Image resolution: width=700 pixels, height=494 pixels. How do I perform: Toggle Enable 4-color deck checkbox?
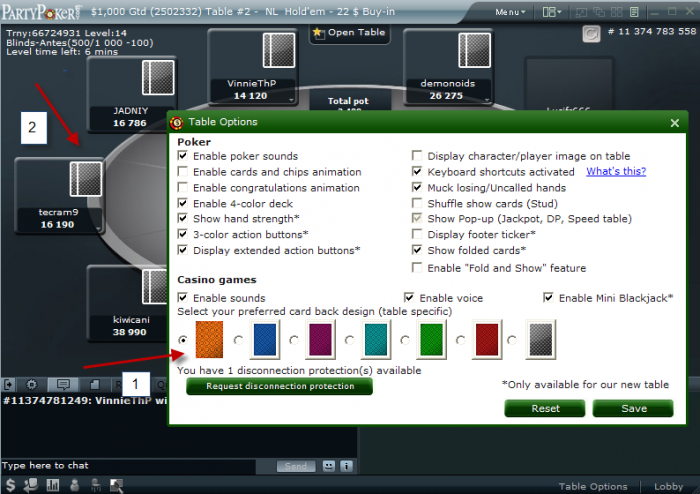click(183, 203)
